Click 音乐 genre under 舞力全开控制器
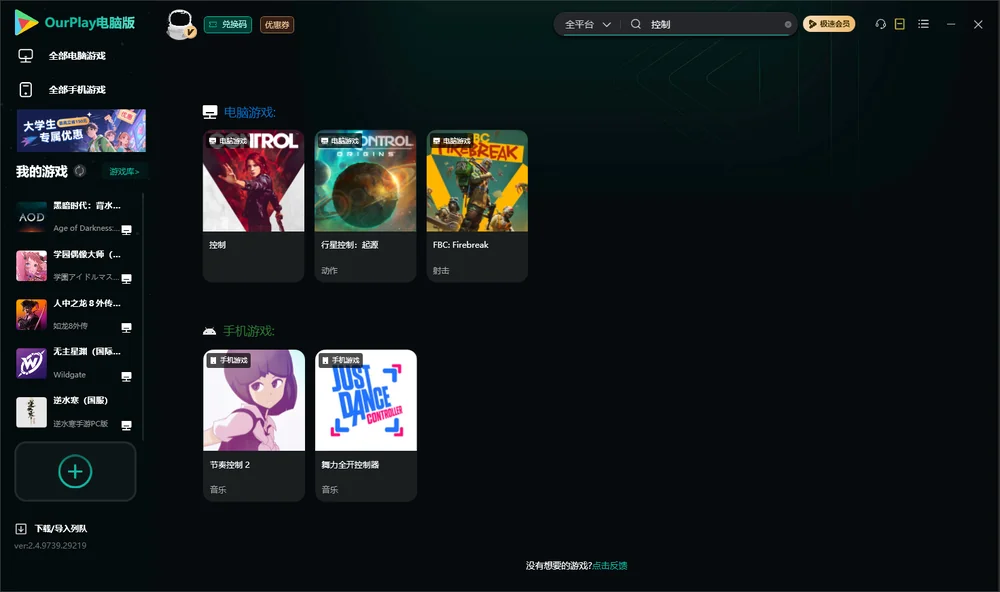Image resolution: width=1000 pixels, height=592 pixels. (x=330, y=490)
